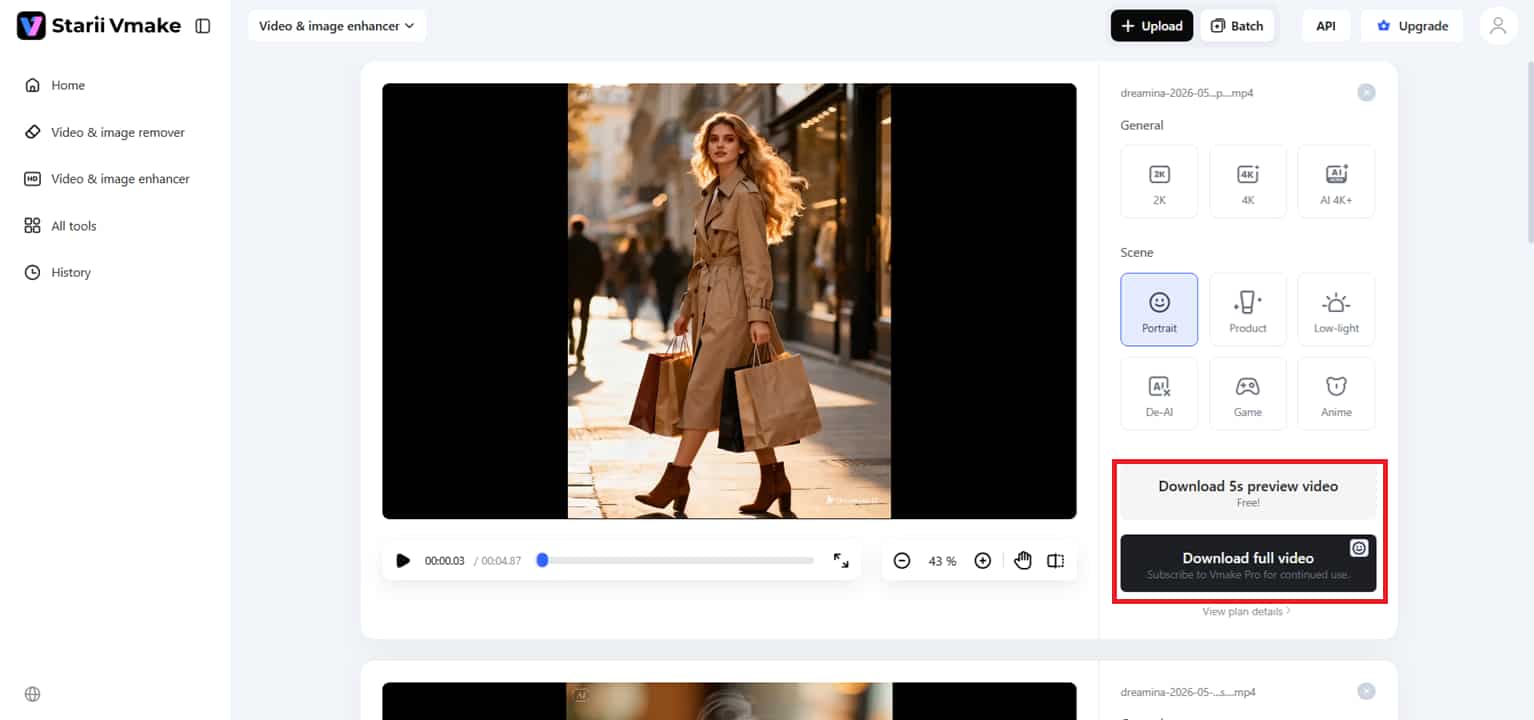Screen dimensions: 1534x720
Task: Click the video preview of the woman
Action: (x=729, y=301)
